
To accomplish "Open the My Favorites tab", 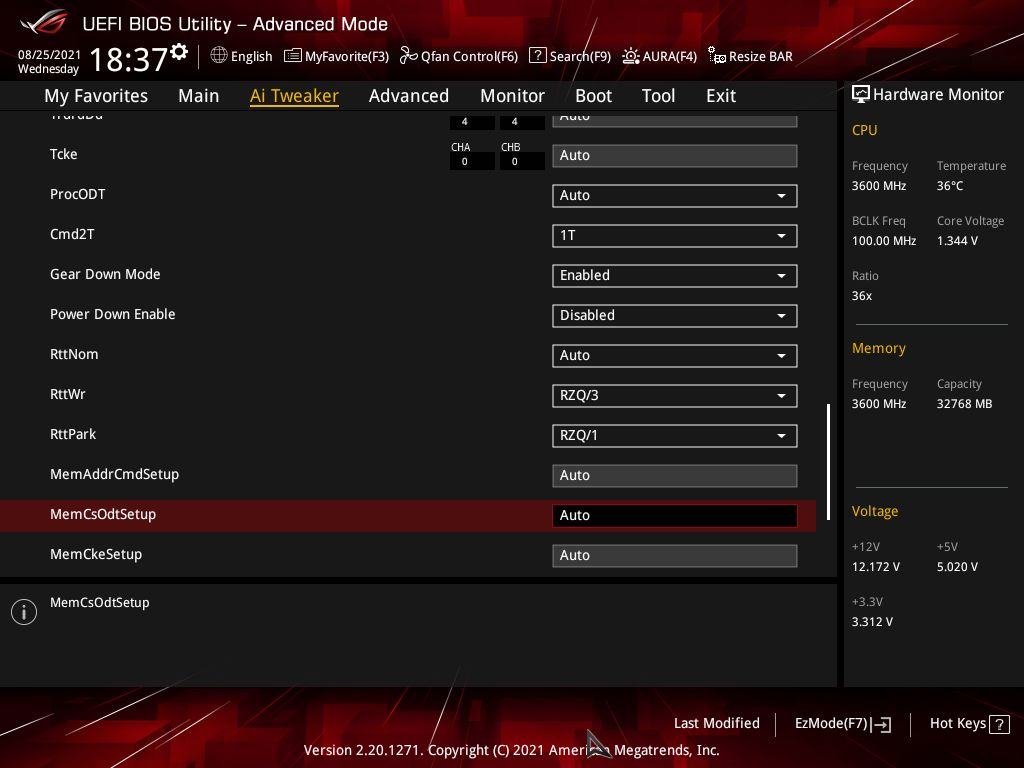I will coord(96,96).
